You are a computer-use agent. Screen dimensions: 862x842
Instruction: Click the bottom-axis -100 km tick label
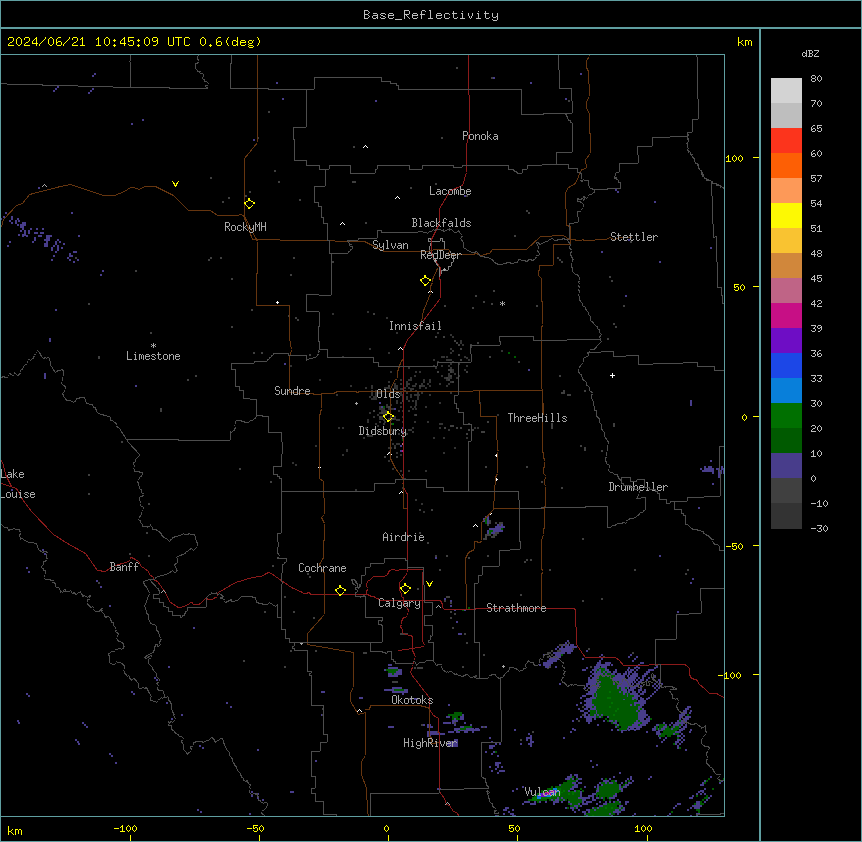[125, 828]
